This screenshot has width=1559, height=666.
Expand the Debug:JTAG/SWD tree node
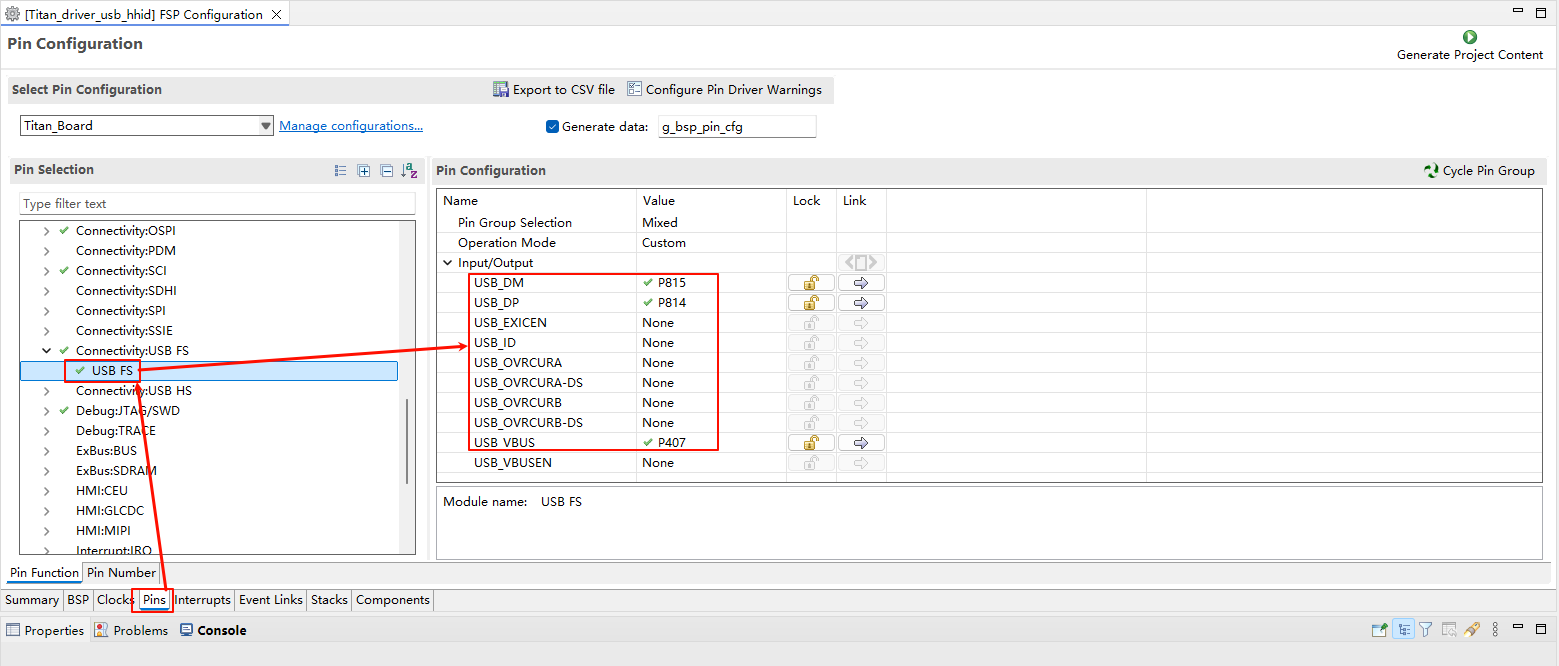46,411
